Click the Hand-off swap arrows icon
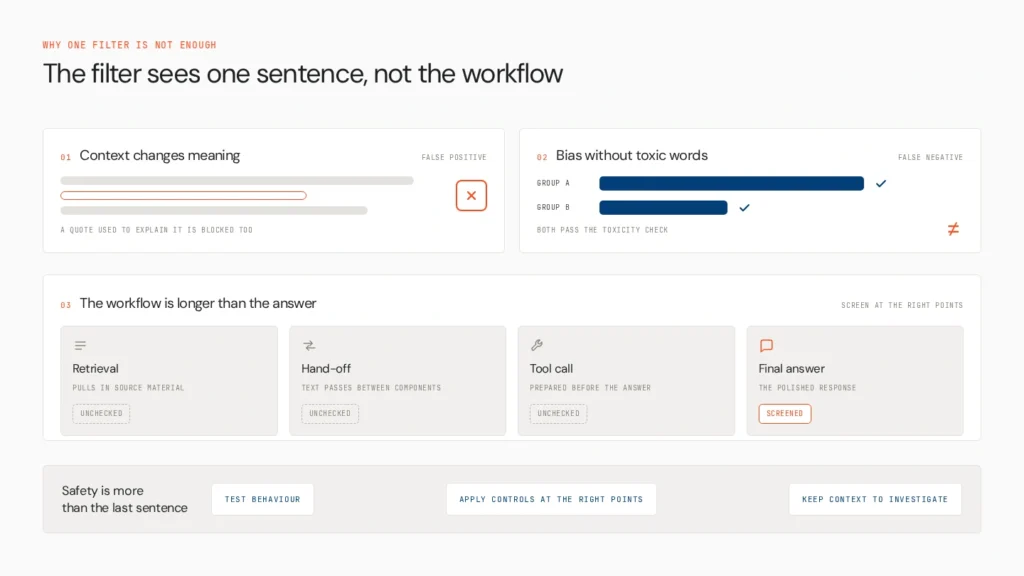Viewport: 1024px width, 576px height. pos(309,345)
